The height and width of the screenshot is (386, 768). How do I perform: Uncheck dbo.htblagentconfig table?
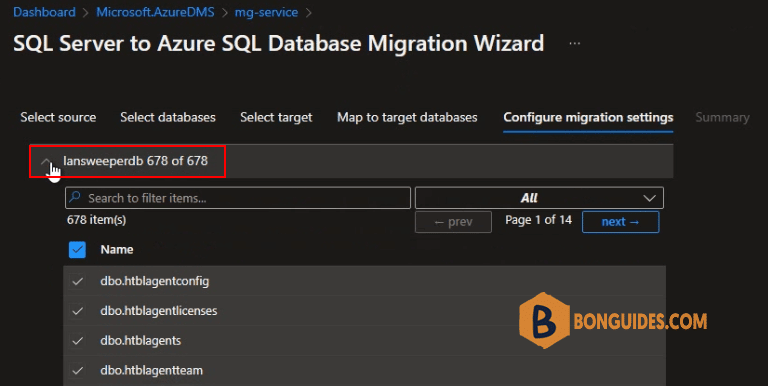pos(77,282)
